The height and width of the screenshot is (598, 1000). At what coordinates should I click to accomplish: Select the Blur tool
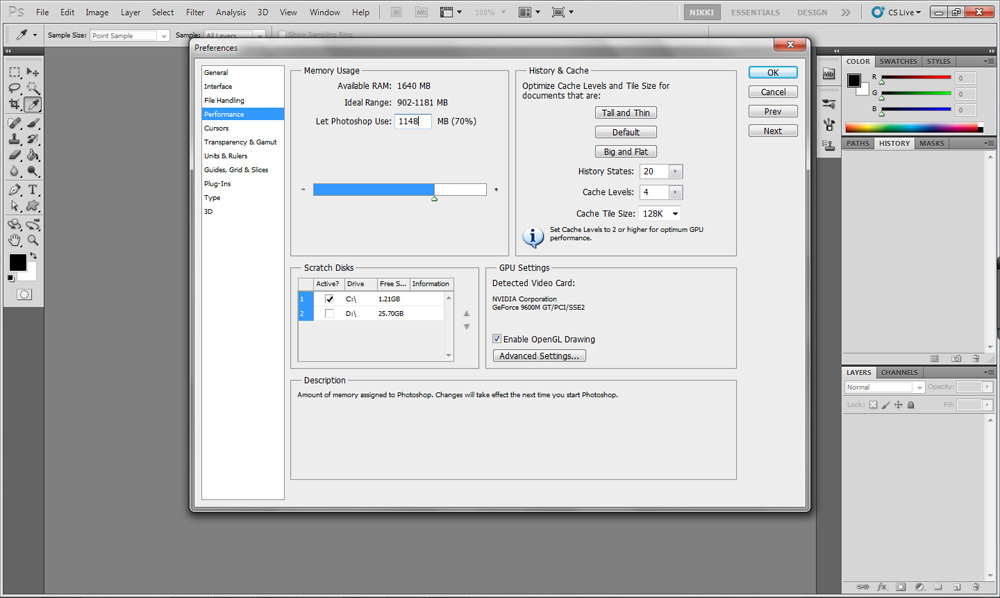tap(14, 171)
